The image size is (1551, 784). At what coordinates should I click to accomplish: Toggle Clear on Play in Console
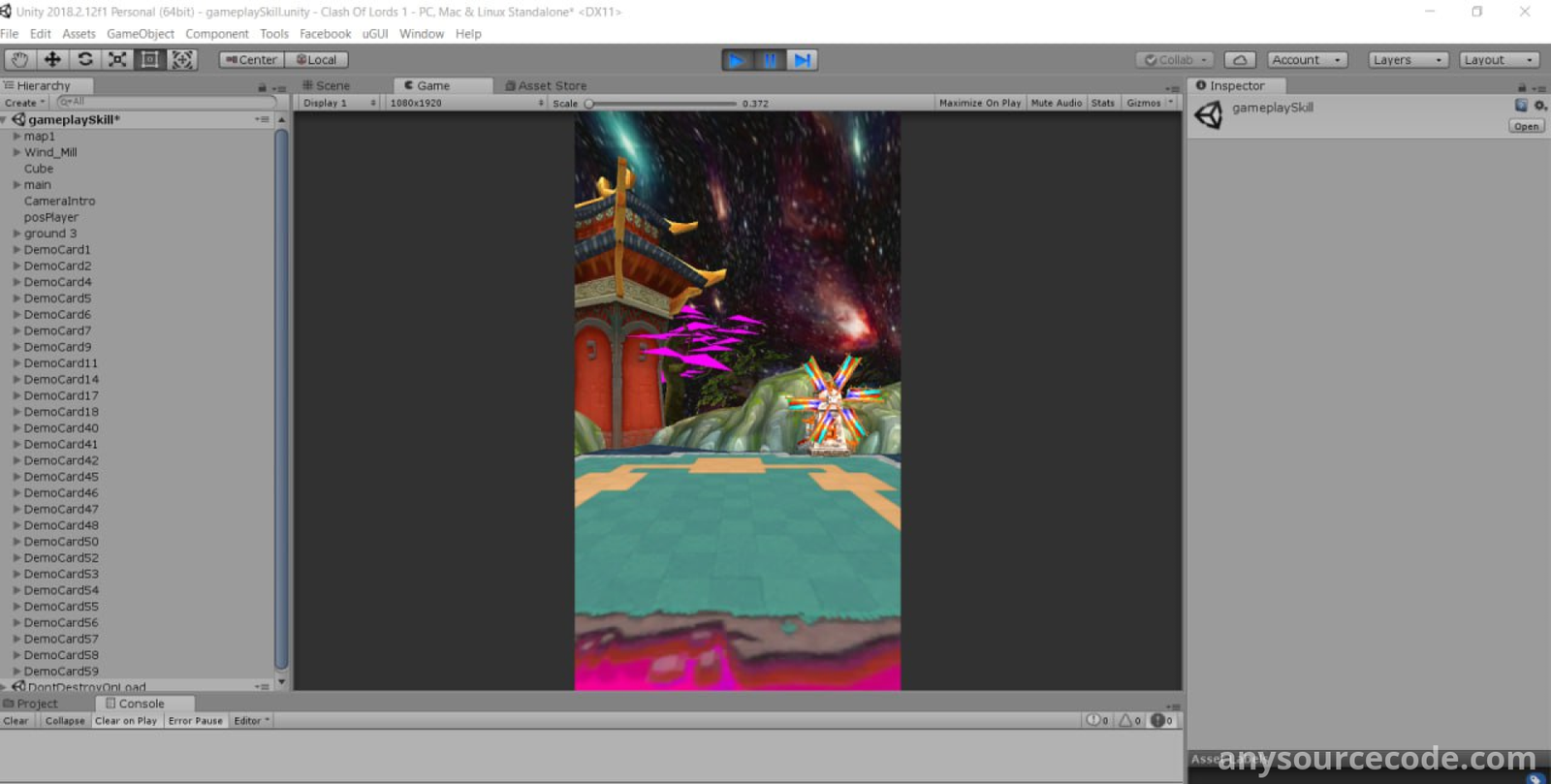point(126,721)
